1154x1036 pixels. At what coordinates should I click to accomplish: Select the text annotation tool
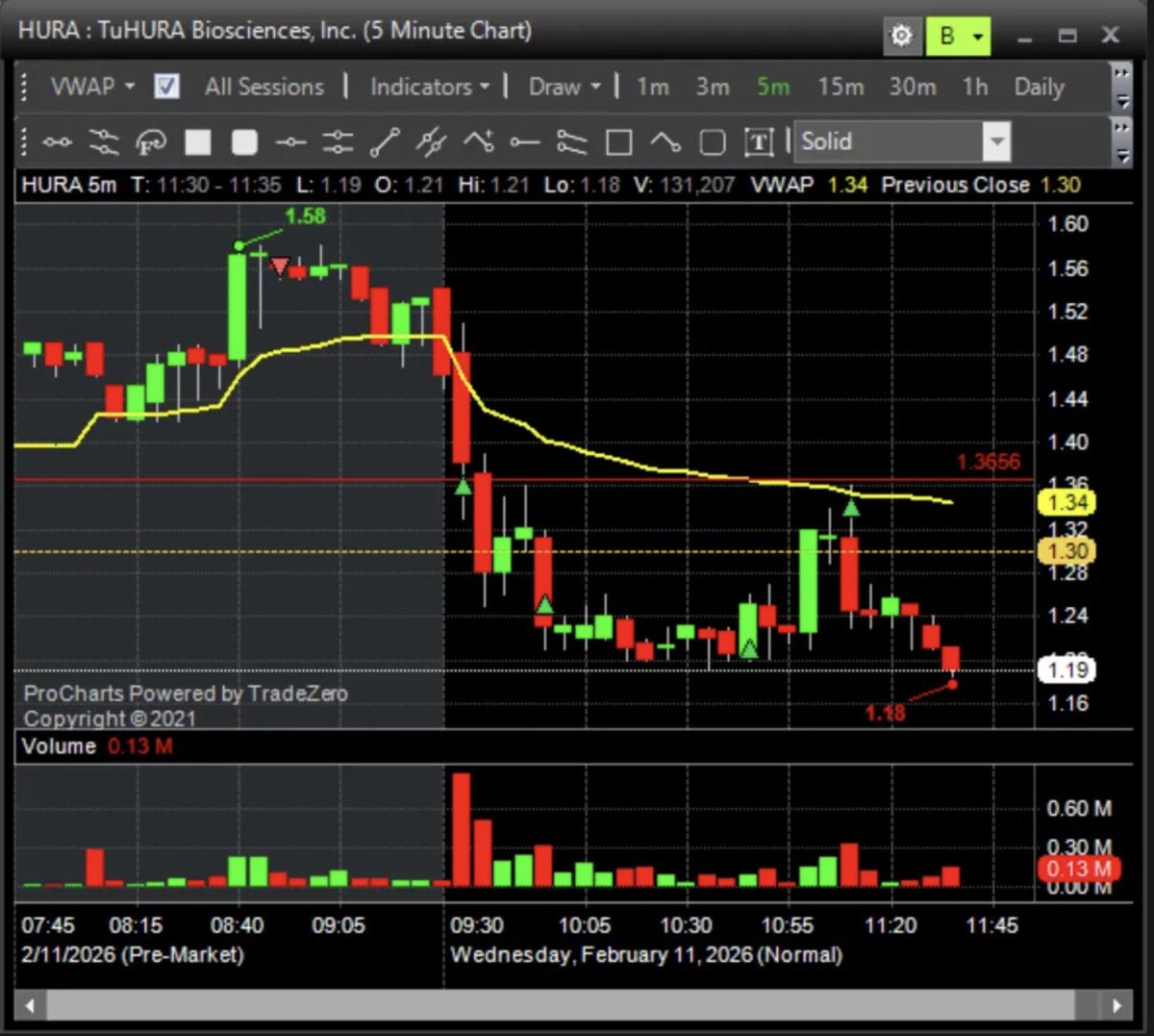(x=759, y=142)
